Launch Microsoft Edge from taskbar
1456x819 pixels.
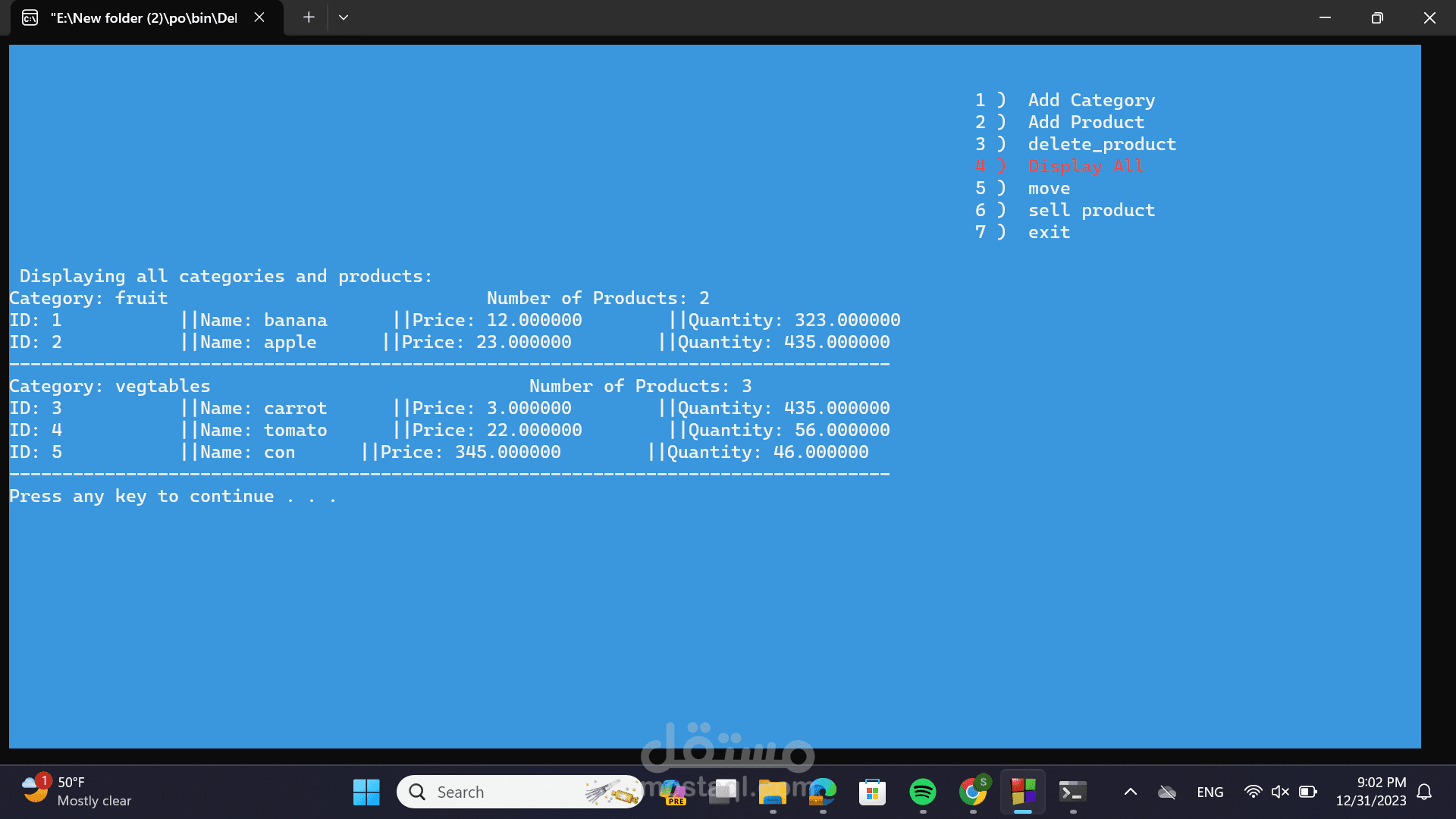coord(823,792)
